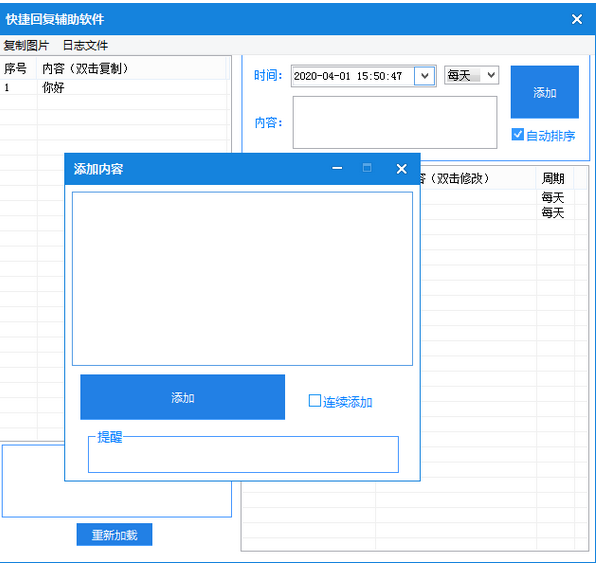Viewport: 604px width, 565px height.
Task: Click the large text area in 添加内容 dialog
Action: point(242,278)
